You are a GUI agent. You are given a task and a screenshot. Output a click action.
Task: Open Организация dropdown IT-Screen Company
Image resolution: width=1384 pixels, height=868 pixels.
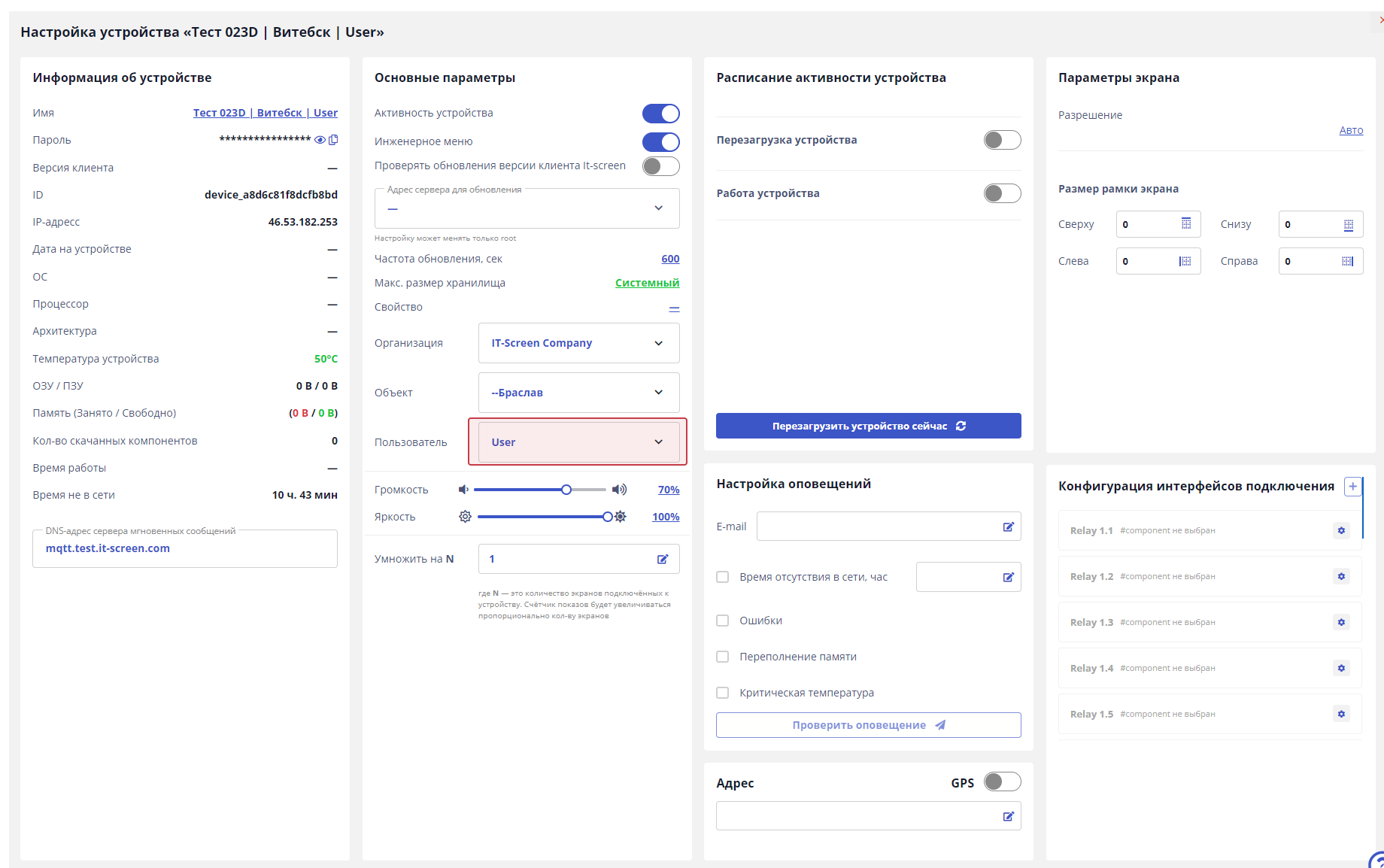579,343
